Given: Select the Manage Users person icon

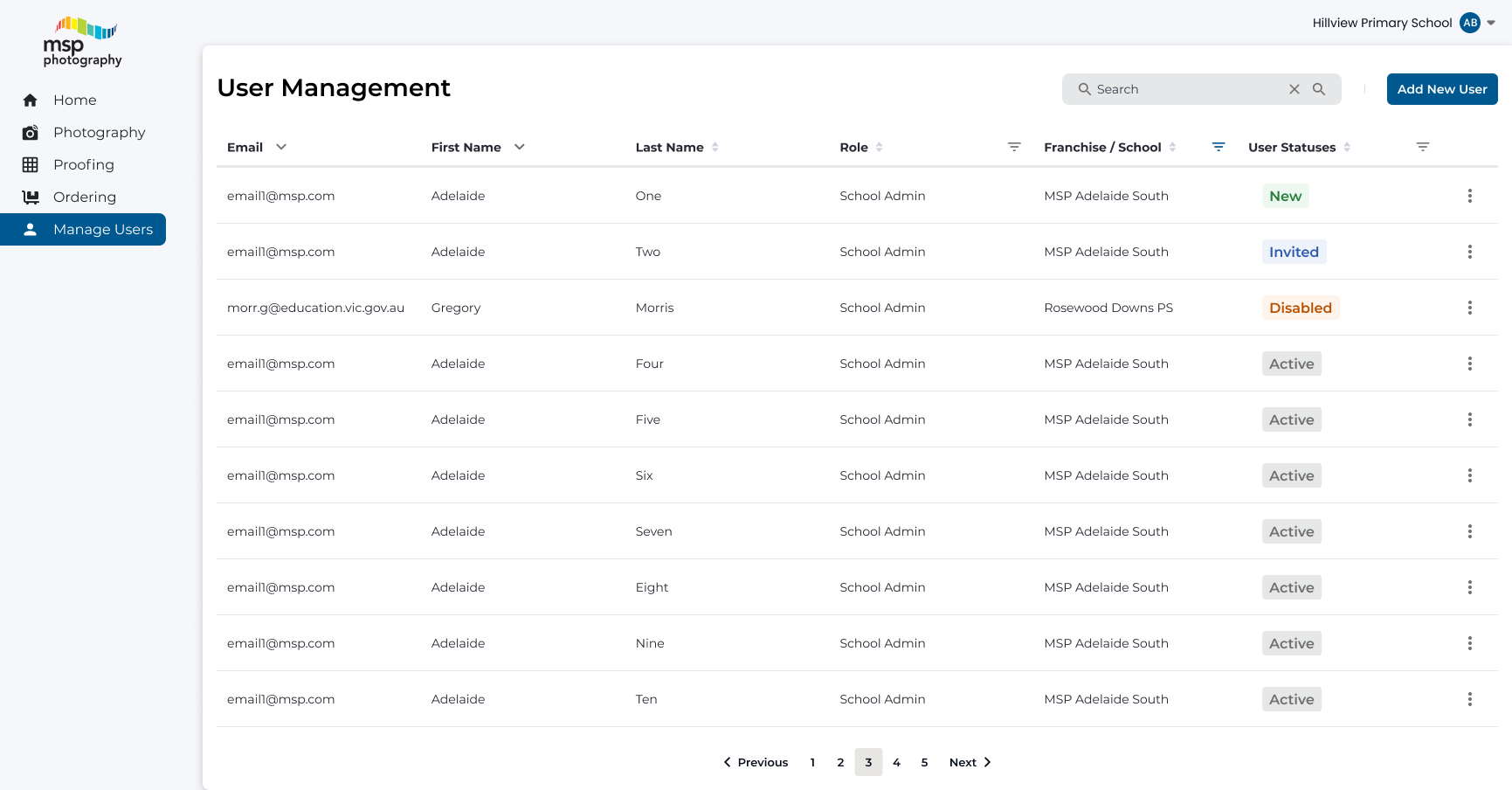Looking at the screenshot, I should (31, 229).
